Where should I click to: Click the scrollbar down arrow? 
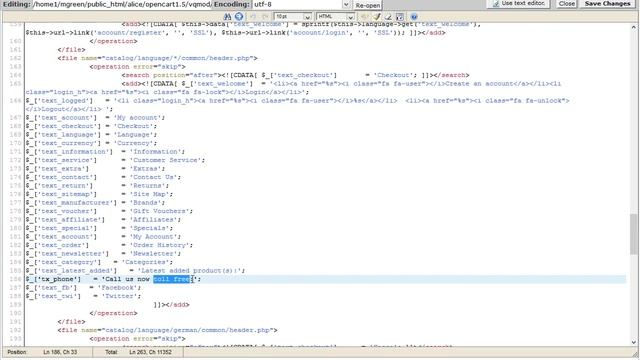(x=633, y=342)
